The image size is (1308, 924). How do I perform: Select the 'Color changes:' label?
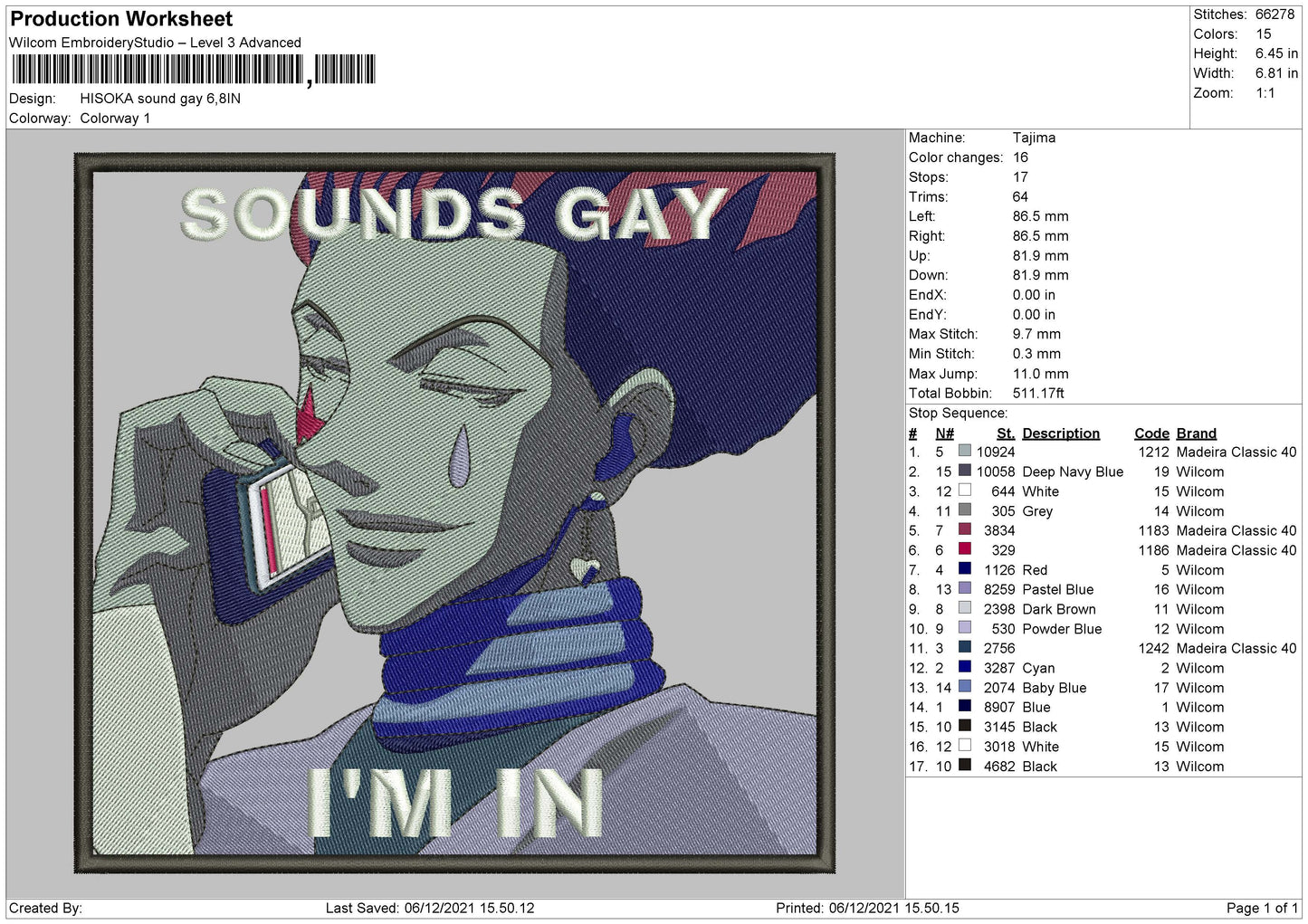[x=956, y=157]
